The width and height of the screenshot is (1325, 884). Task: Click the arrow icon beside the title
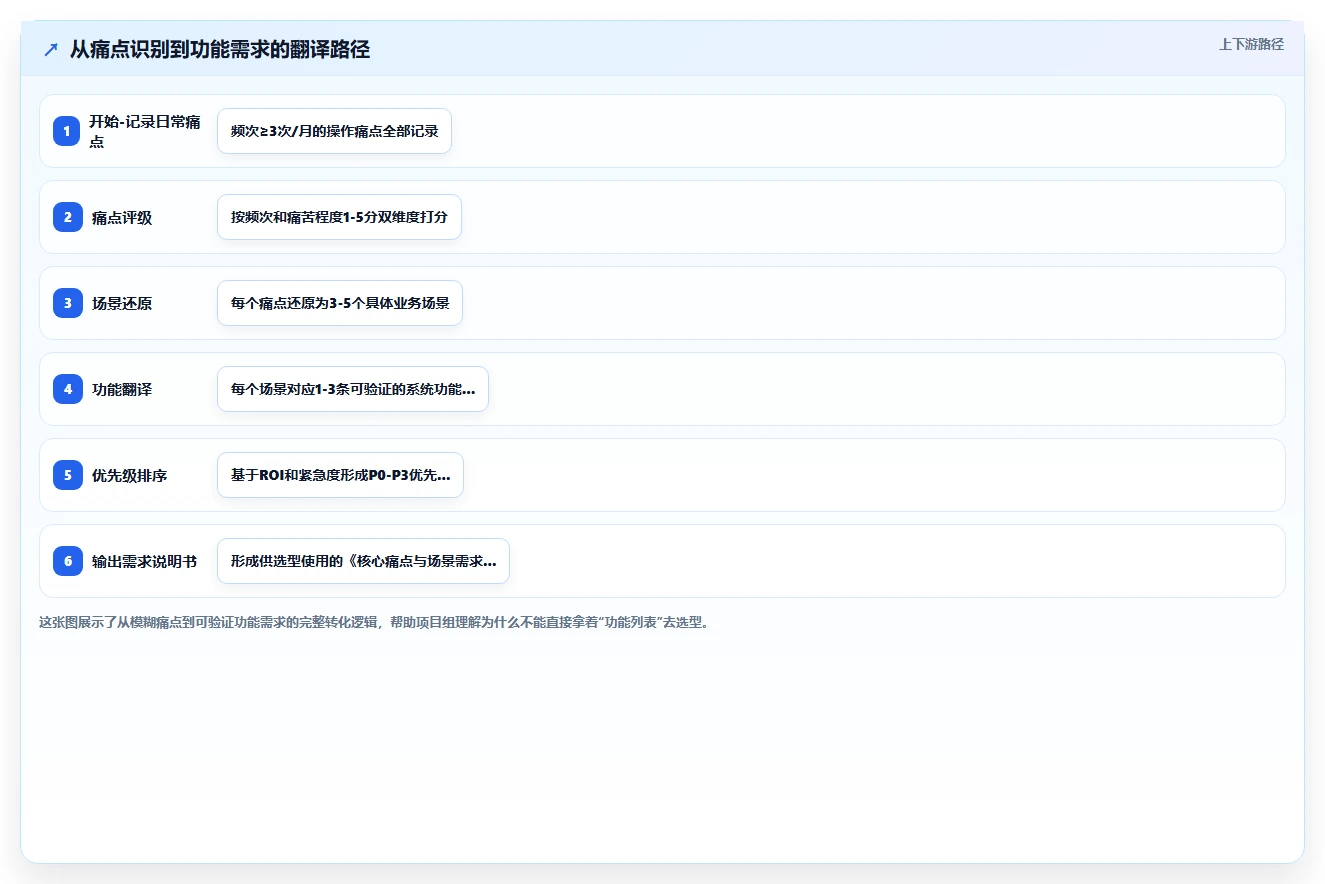point(51,50)
